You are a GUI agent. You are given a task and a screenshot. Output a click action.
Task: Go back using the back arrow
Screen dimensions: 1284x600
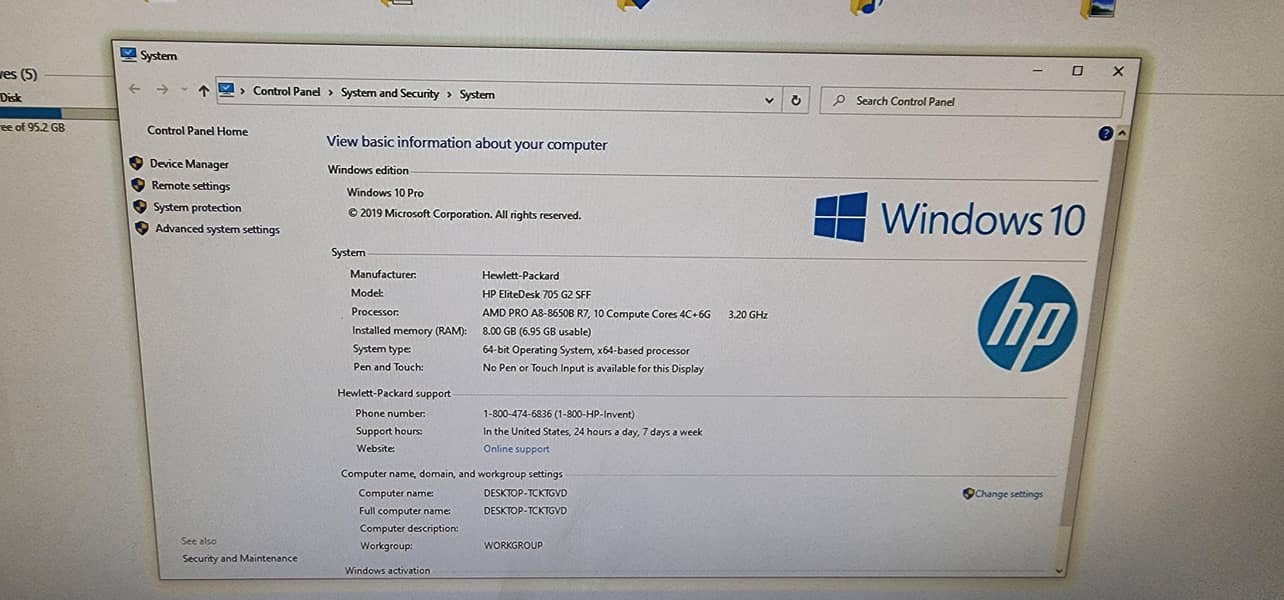135,89
